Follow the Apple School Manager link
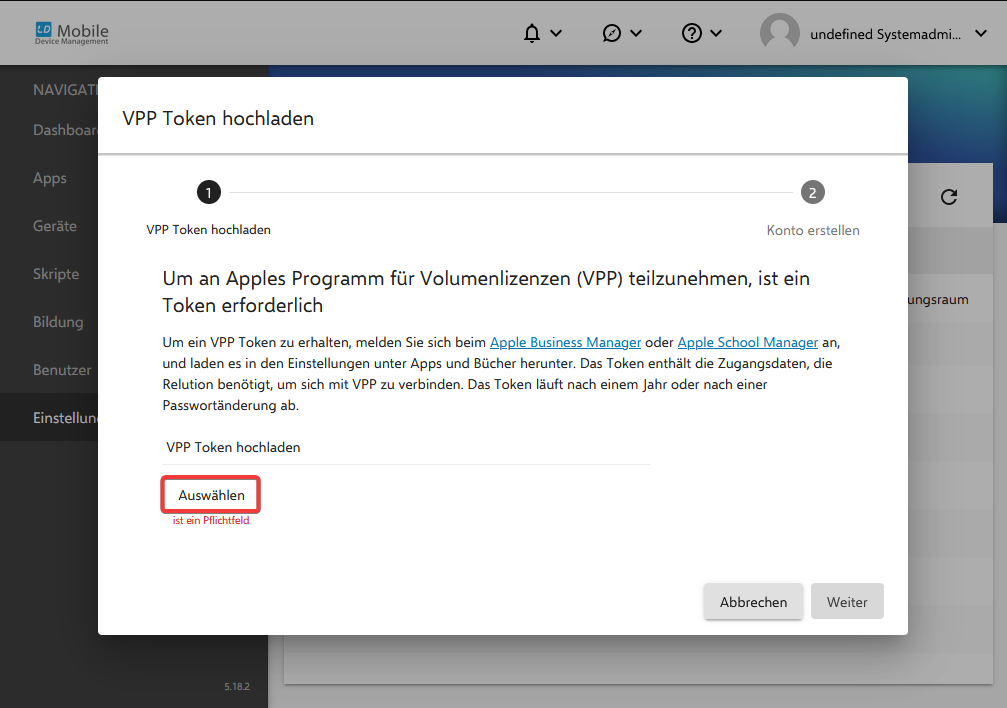 point(748,342)
